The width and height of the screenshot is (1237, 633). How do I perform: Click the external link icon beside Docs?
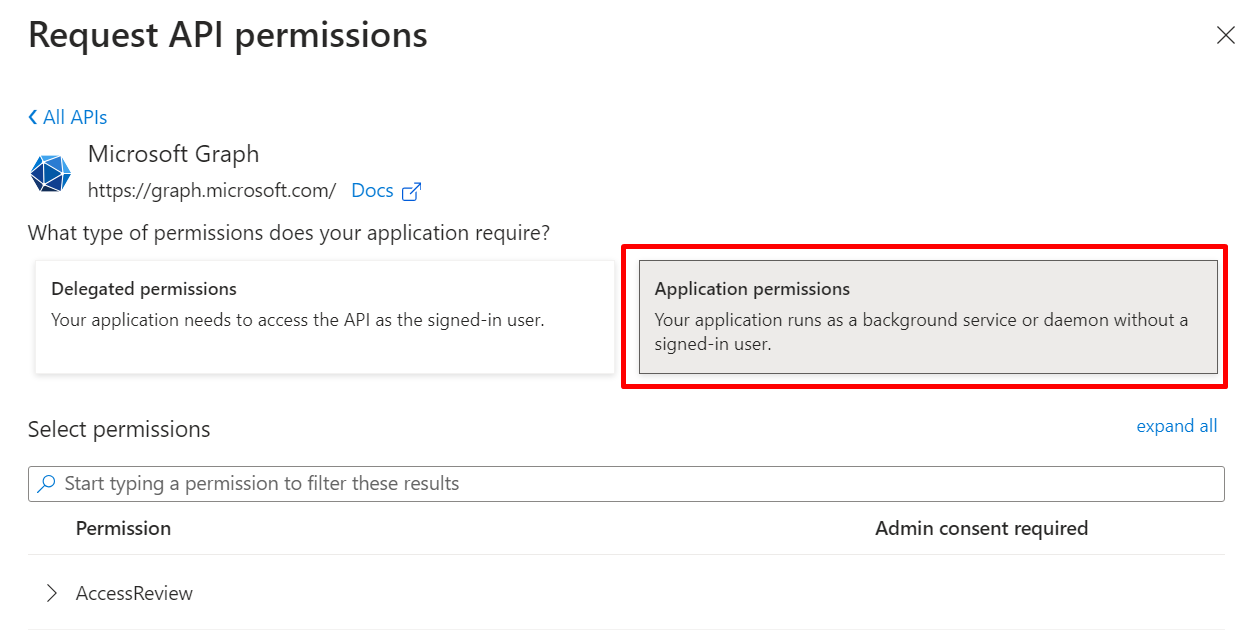411,191
